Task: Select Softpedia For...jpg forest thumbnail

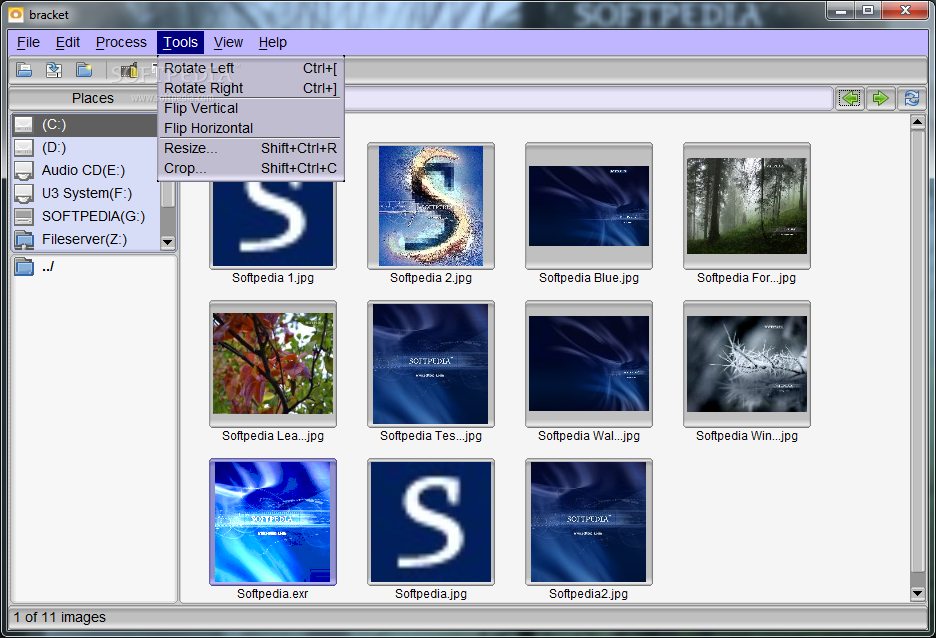Action: tap(747, 206)
